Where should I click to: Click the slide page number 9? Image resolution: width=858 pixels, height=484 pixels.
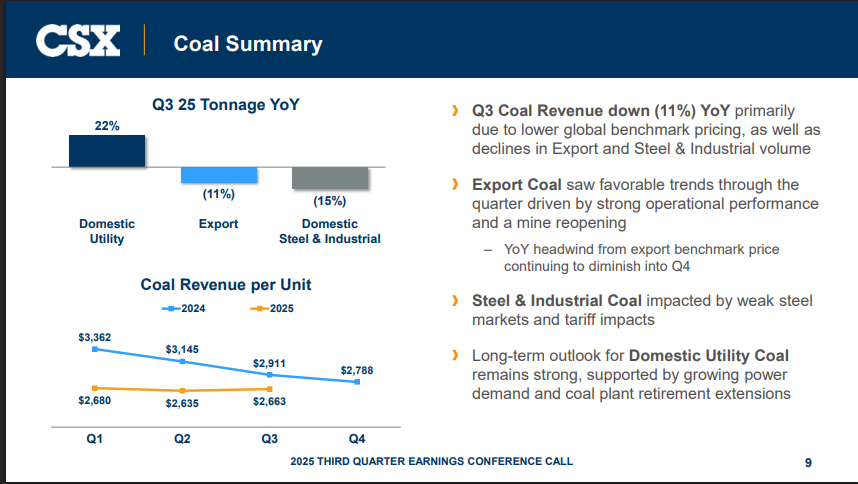point(808,462)
